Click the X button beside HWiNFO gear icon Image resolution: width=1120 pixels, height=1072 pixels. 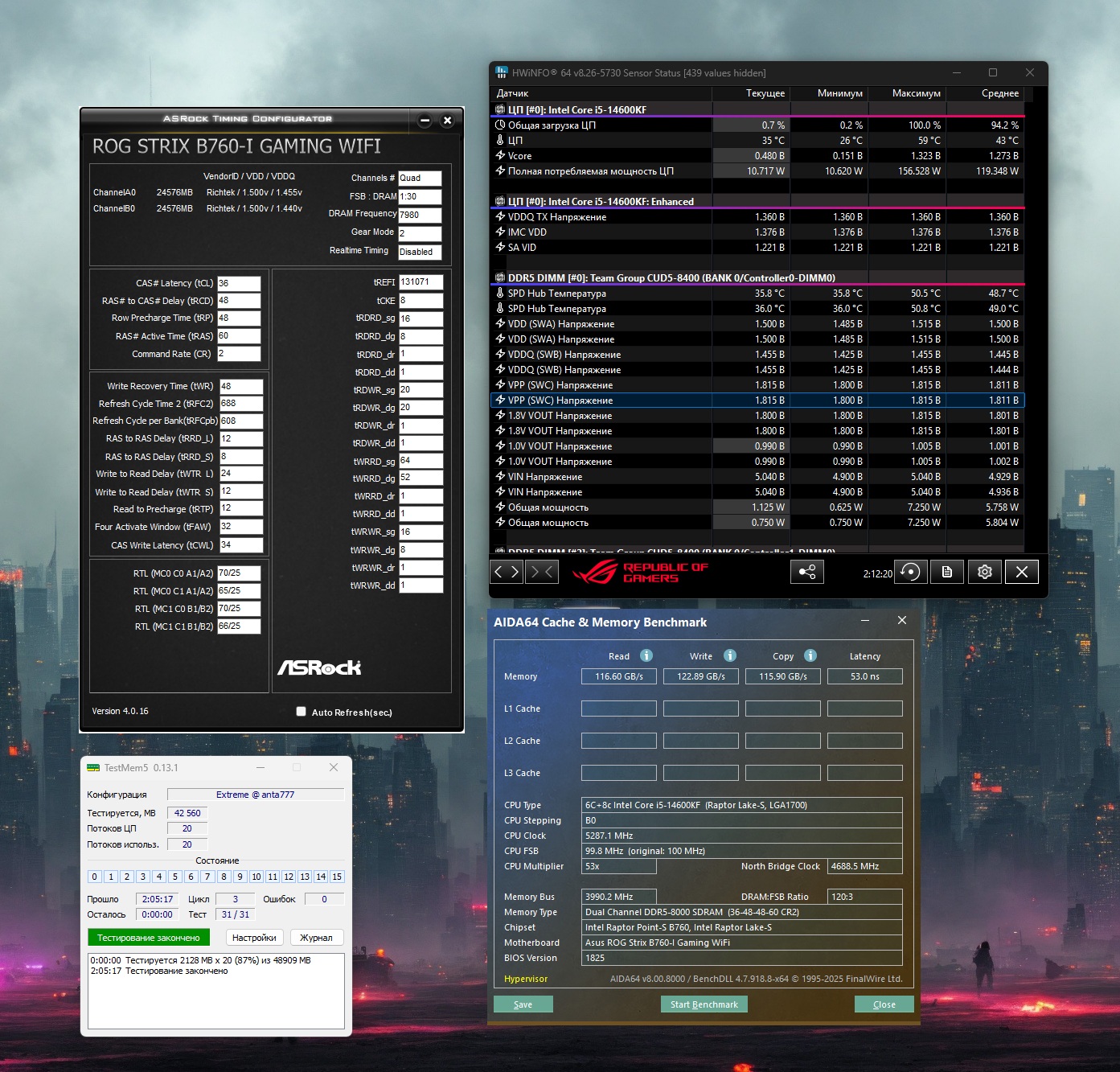(1022, 572)
